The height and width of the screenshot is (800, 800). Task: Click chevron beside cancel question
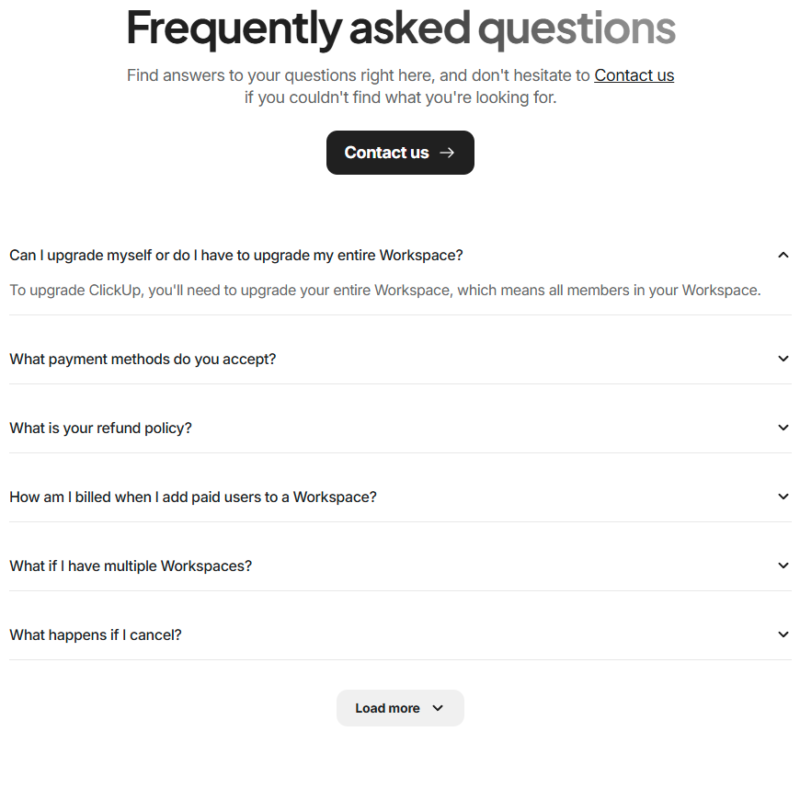(x=783, y=635)
